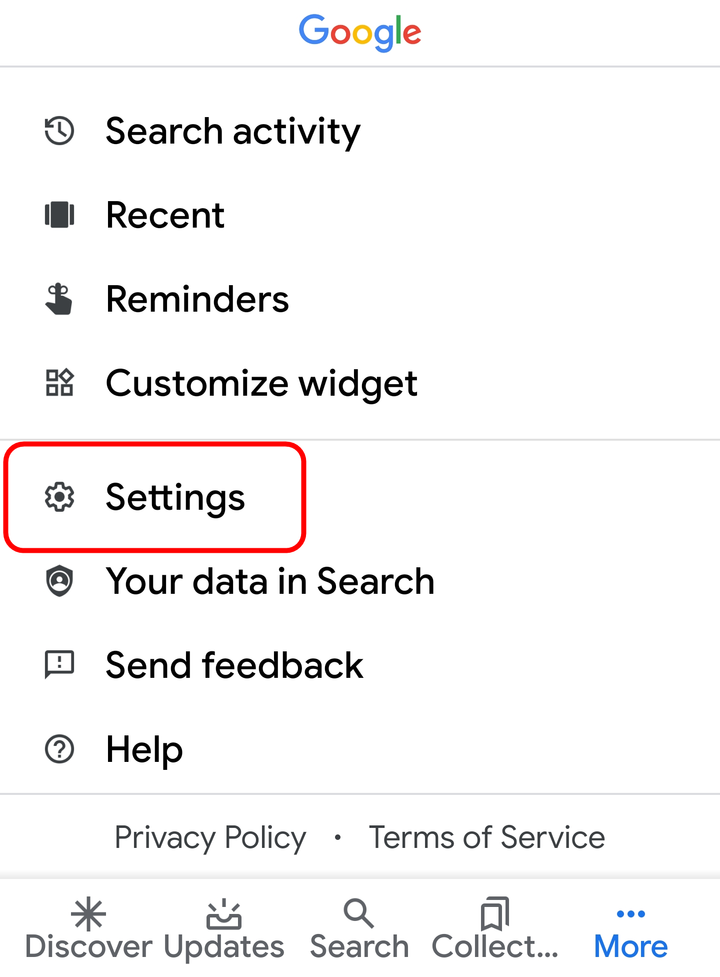Viewport: 720px width, 977px height.
Task: Open the Privacy Policy link
Action: tap(210, 837)
